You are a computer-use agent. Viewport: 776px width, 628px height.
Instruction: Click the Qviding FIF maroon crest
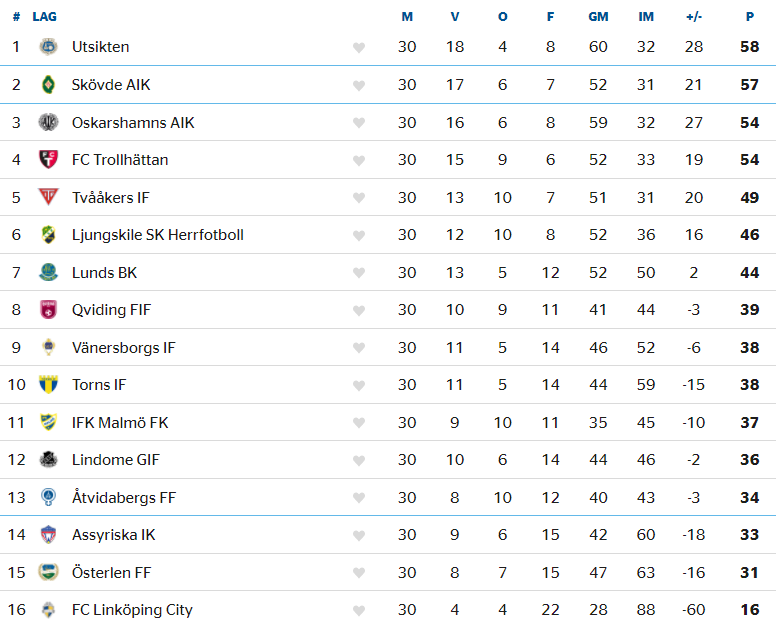pyautogui.click(x=48, y=310)
